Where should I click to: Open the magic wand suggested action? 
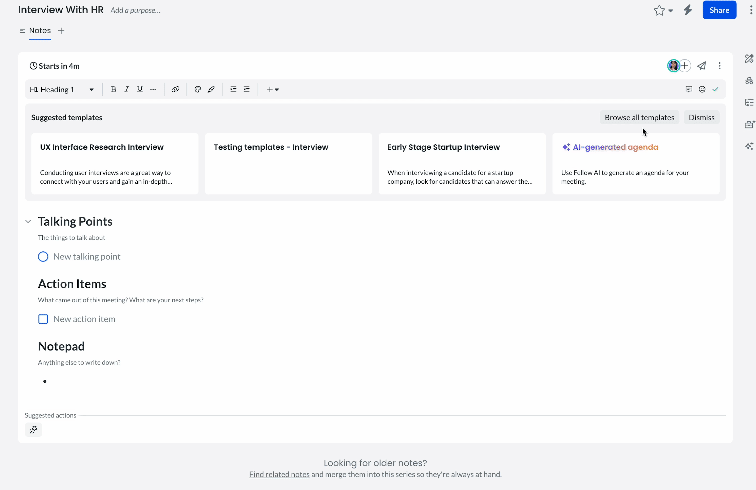point(33,429)
